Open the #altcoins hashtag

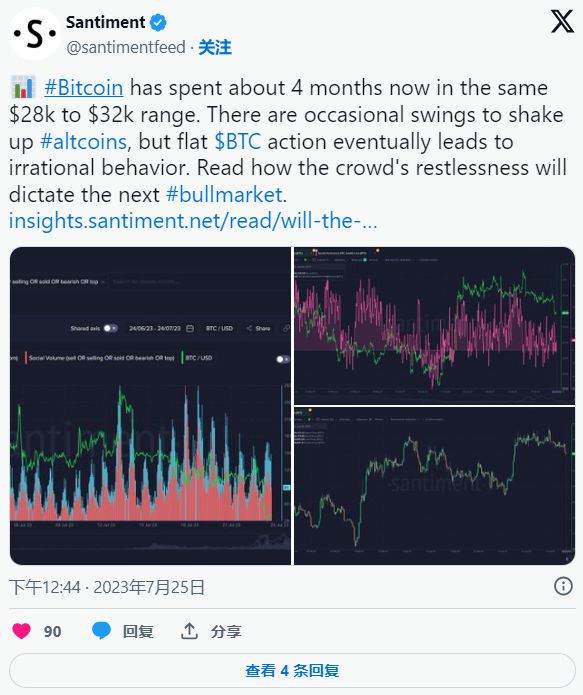(x=83, y=141)
